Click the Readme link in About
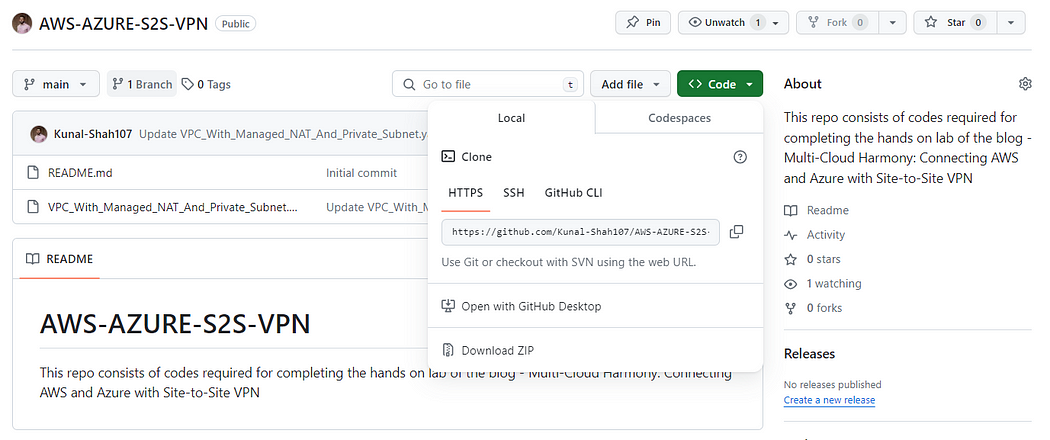 tap(827, 210)
